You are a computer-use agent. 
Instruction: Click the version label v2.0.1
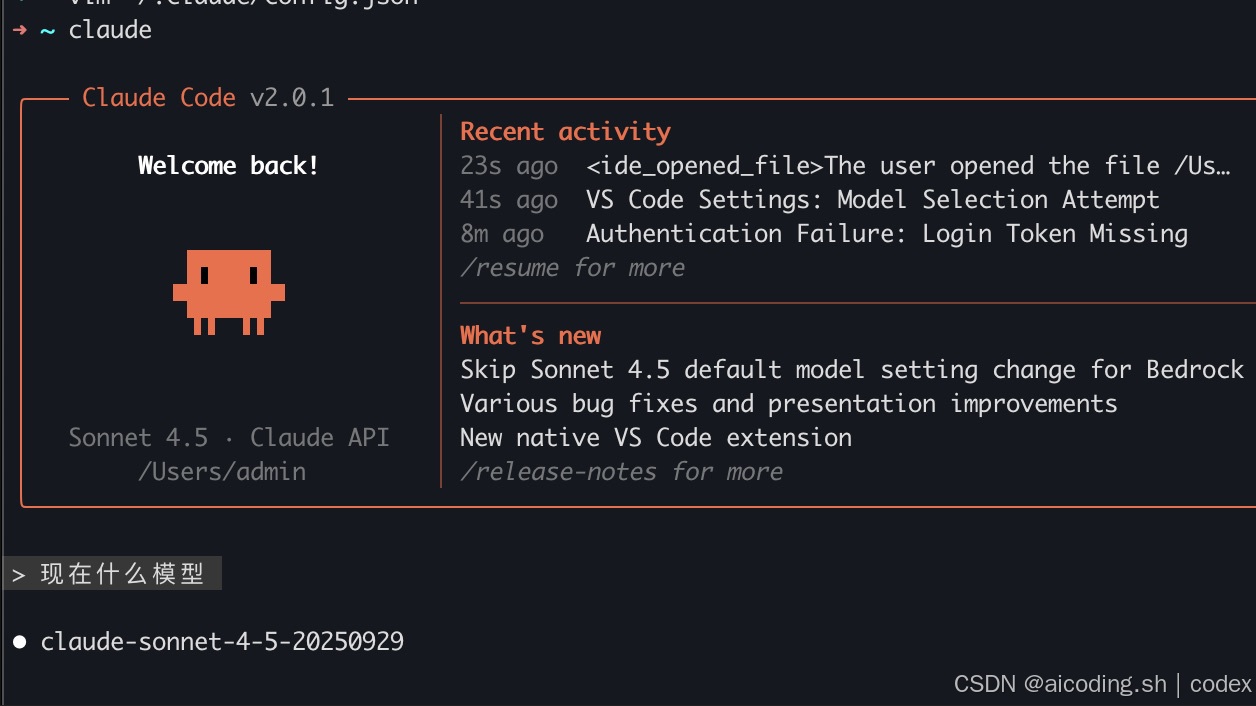292,98
